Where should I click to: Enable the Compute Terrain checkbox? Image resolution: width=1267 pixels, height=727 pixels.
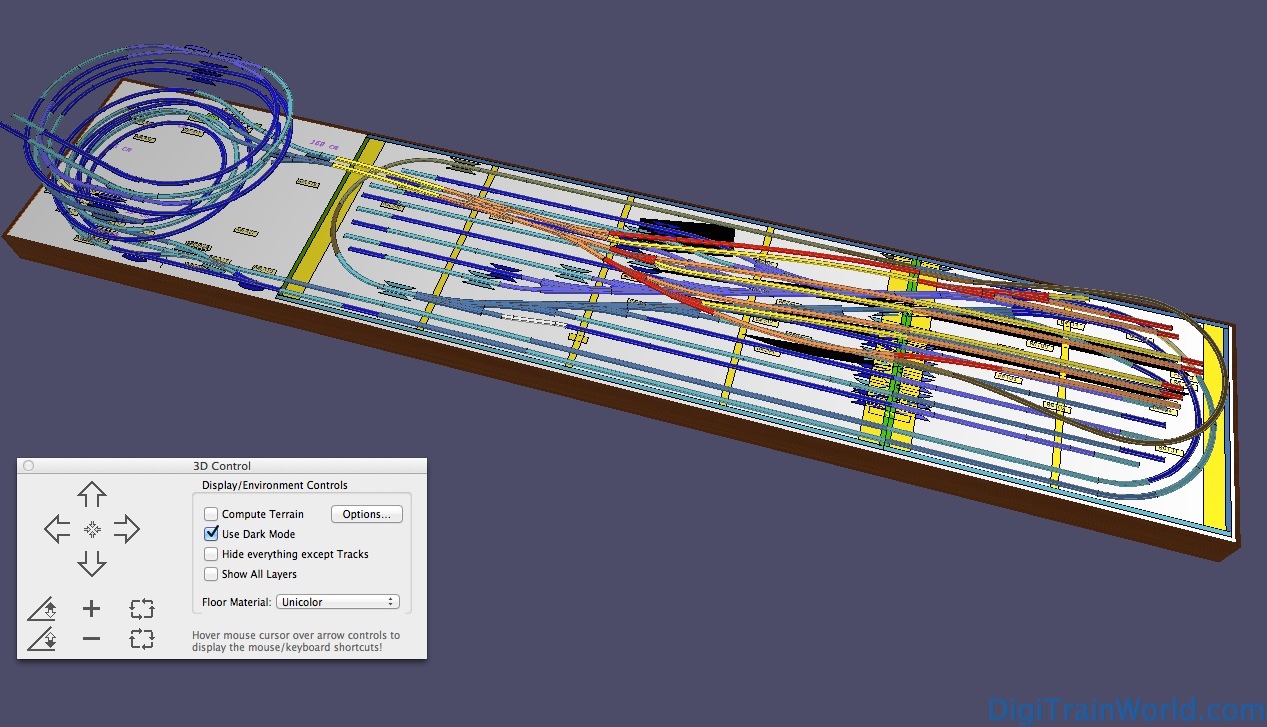pyautogui.click(x=211, y=513)
